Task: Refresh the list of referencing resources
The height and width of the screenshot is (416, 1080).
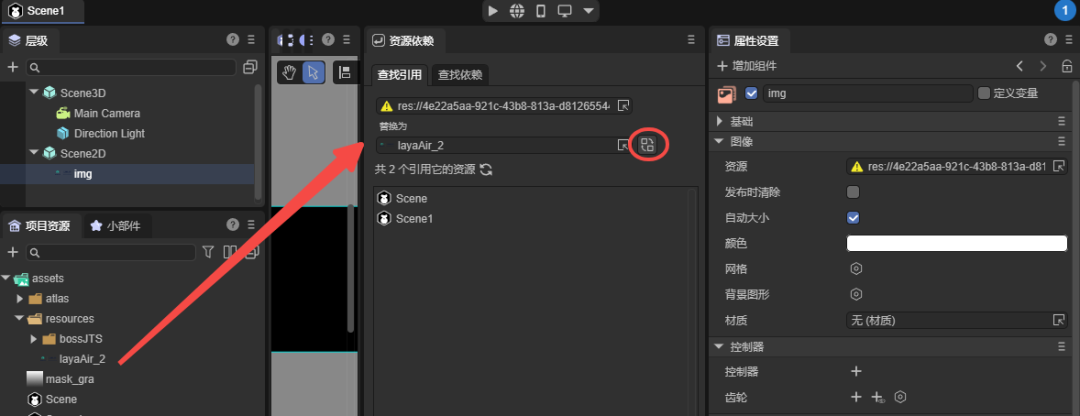Action: (x=486, y=170)
